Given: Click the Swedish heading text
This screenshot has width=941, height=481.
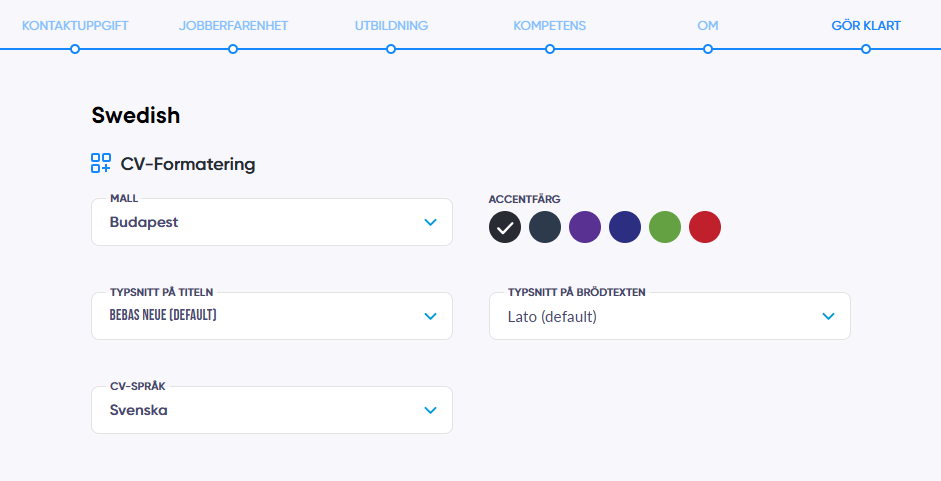Looking at the screenshot, I should pyautogui.click(x=136, y=115).
